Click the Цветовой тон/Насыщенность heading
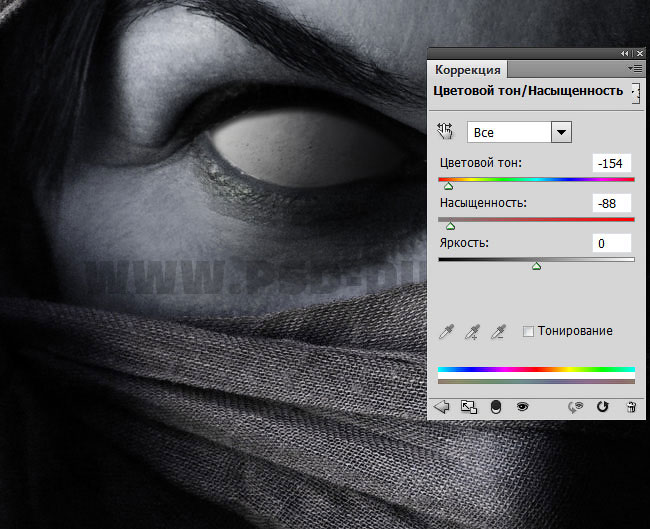The width and height of the screenshot is (650, 529). coord(528,91)
